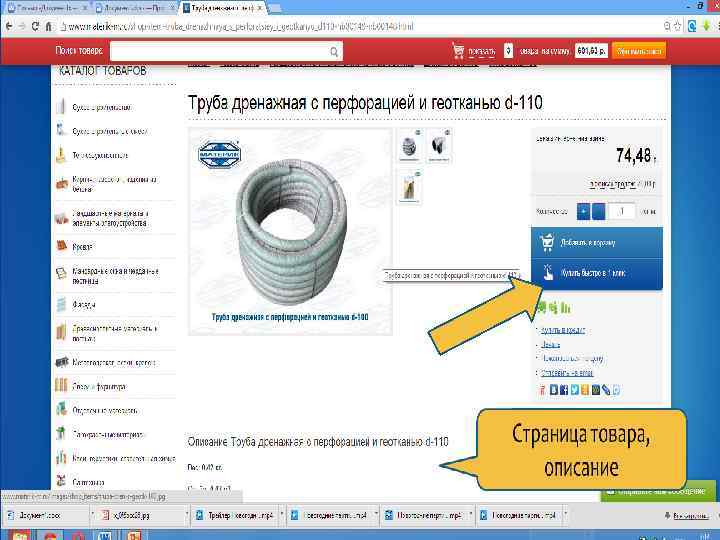Select the active Труба дренажная browser tab
Image resolution: width=720 pixels, height=540 pixels.
223,8
